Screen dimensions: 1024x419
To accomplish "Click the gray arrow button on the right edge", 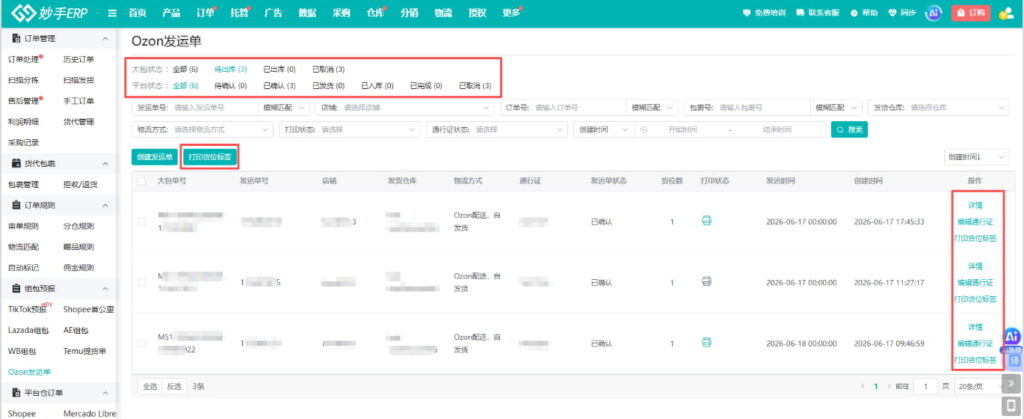I will click(x=1012, y=383).
